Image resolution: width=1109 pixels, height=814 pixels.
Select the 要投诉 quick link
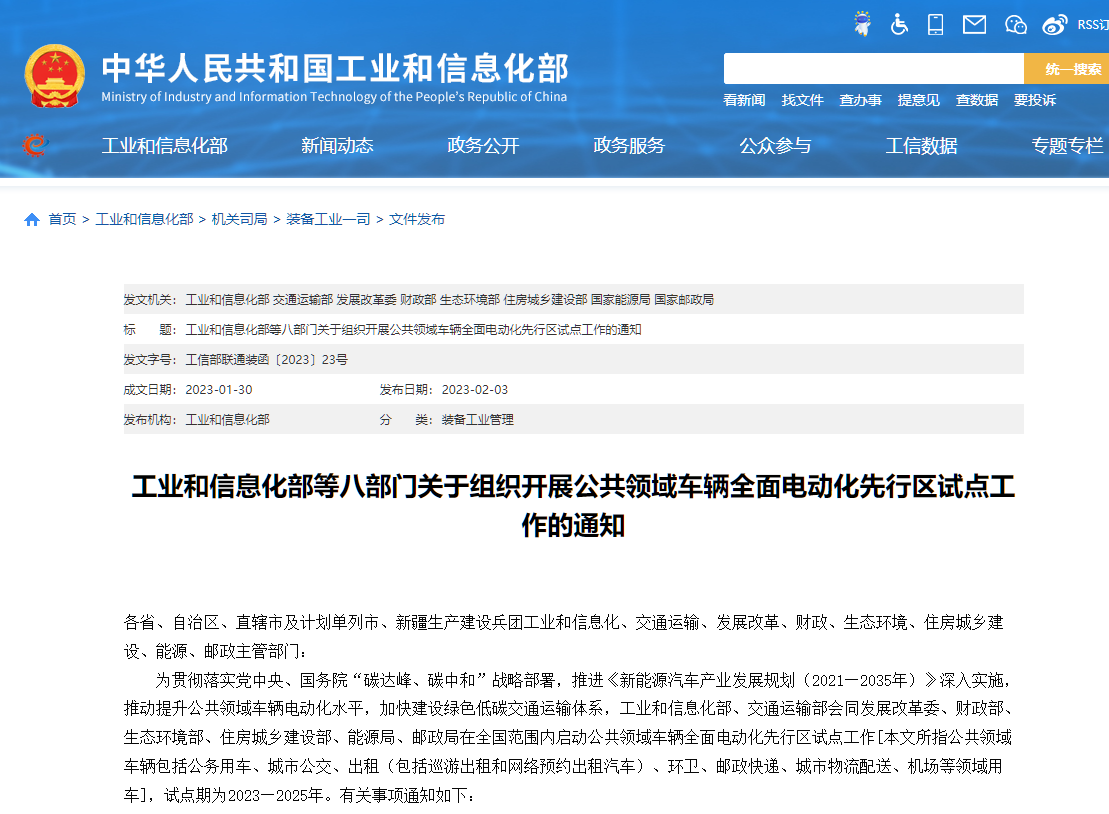click(1035, 100)
